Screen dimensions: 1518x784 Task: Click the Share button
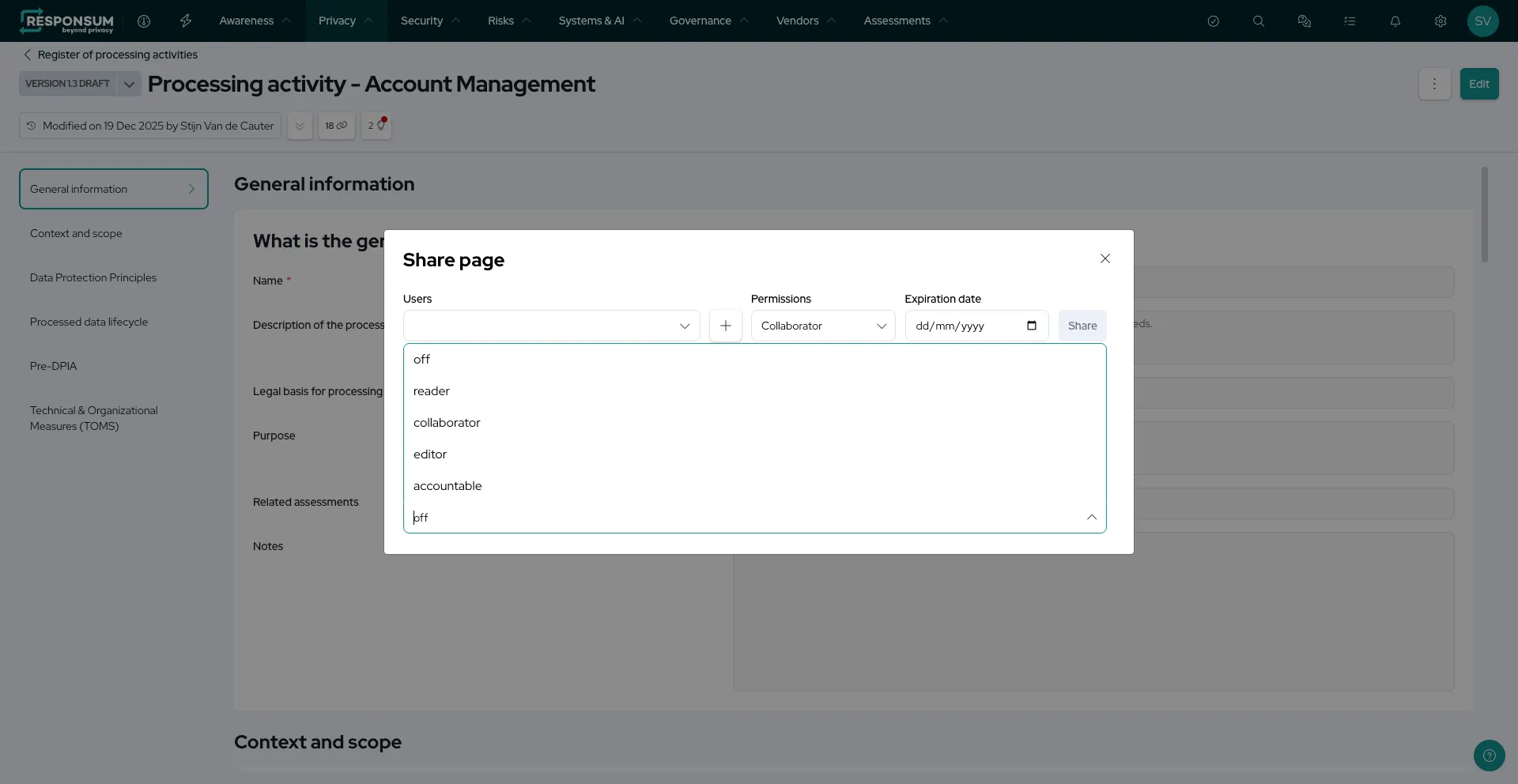pos(1082,326)
